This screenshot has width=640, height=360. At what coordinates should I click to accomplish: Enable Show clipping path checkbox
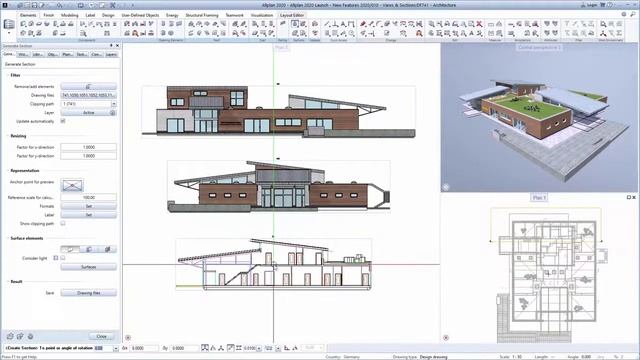click(63, 224)
